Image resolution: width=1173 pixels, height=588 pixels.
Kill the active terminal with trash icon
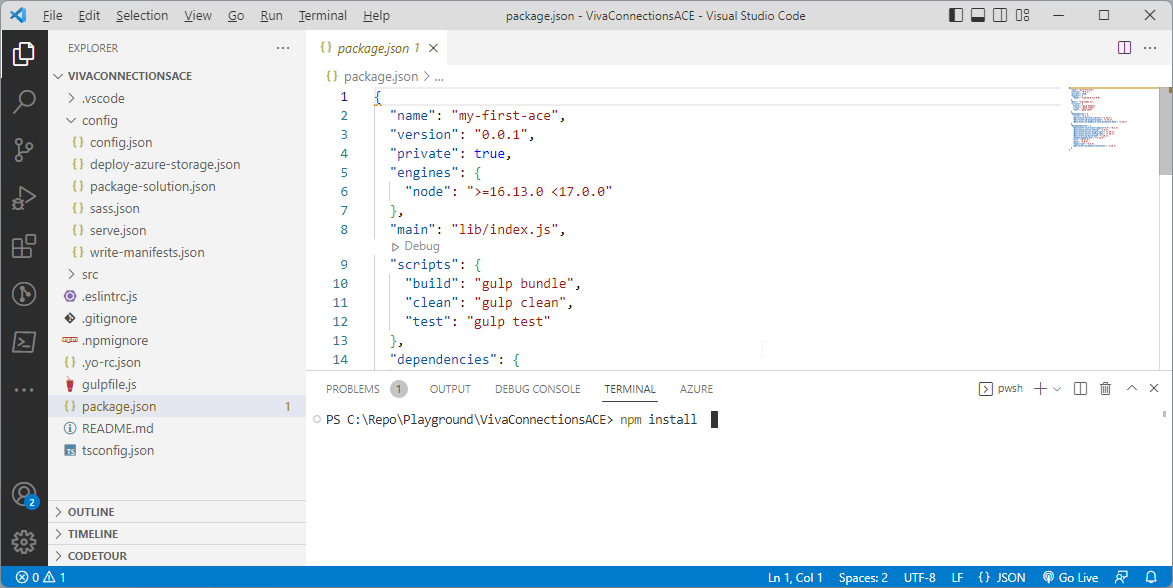click(x=1105, y=388)
